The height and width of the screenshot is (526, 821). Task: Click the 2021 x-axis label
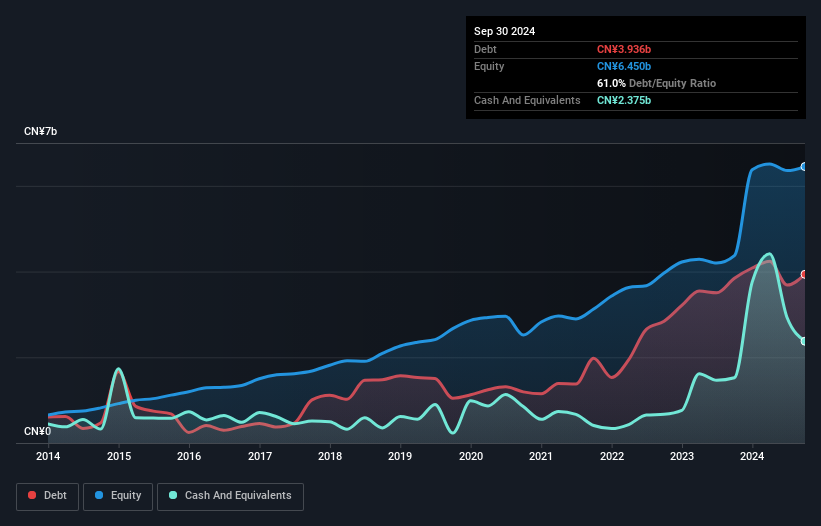(541, 456)
